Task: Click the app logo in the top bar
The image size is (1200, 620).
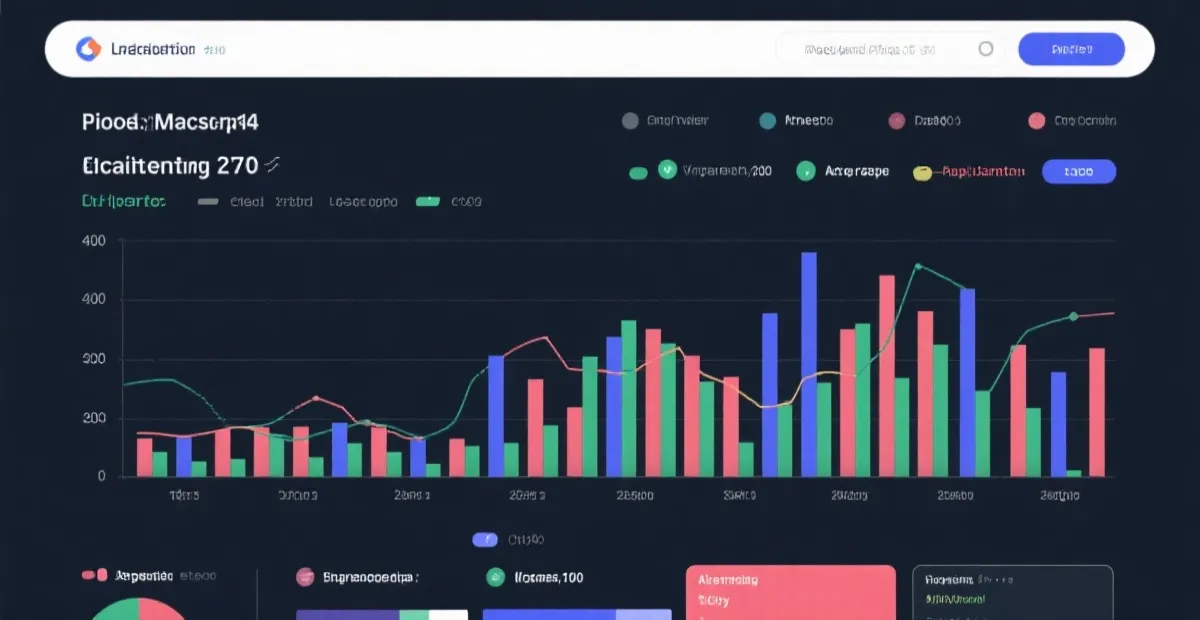Action: click(x=89, y=49)
